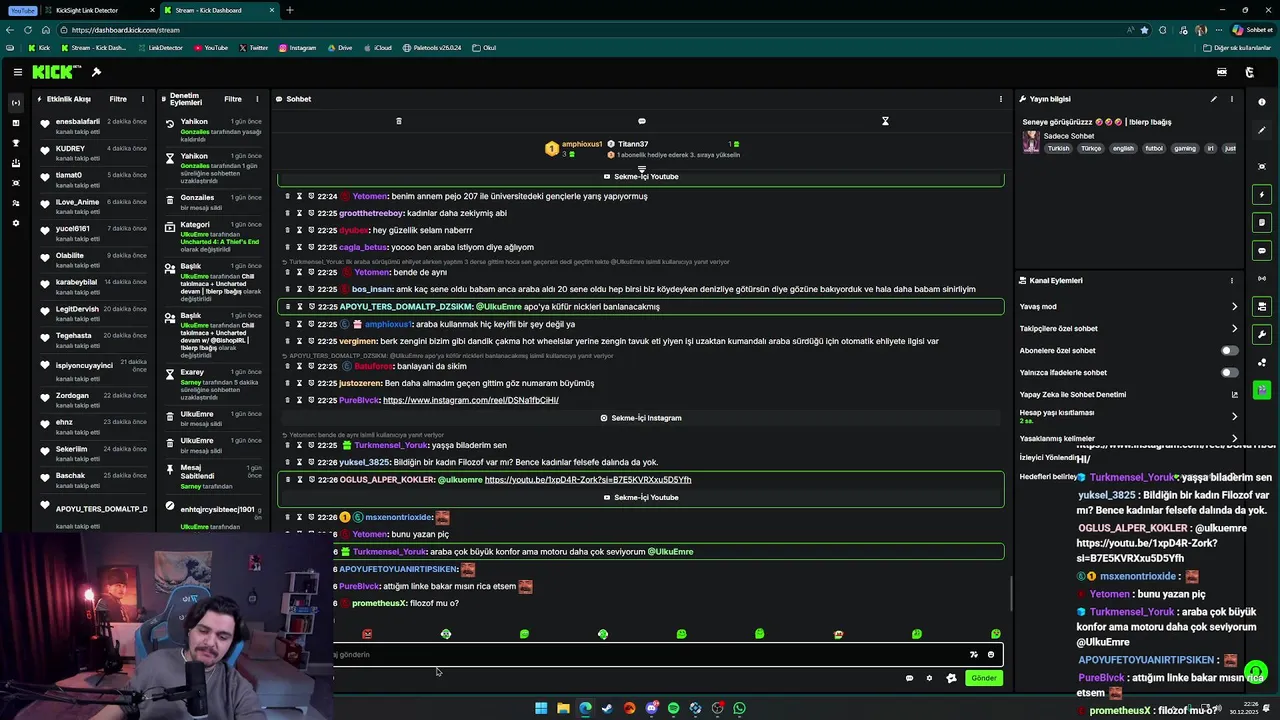Open the youtu.be link from OGLUS_ALPER_KOKLER
The image size is (1280, 720).
[588, 480]
